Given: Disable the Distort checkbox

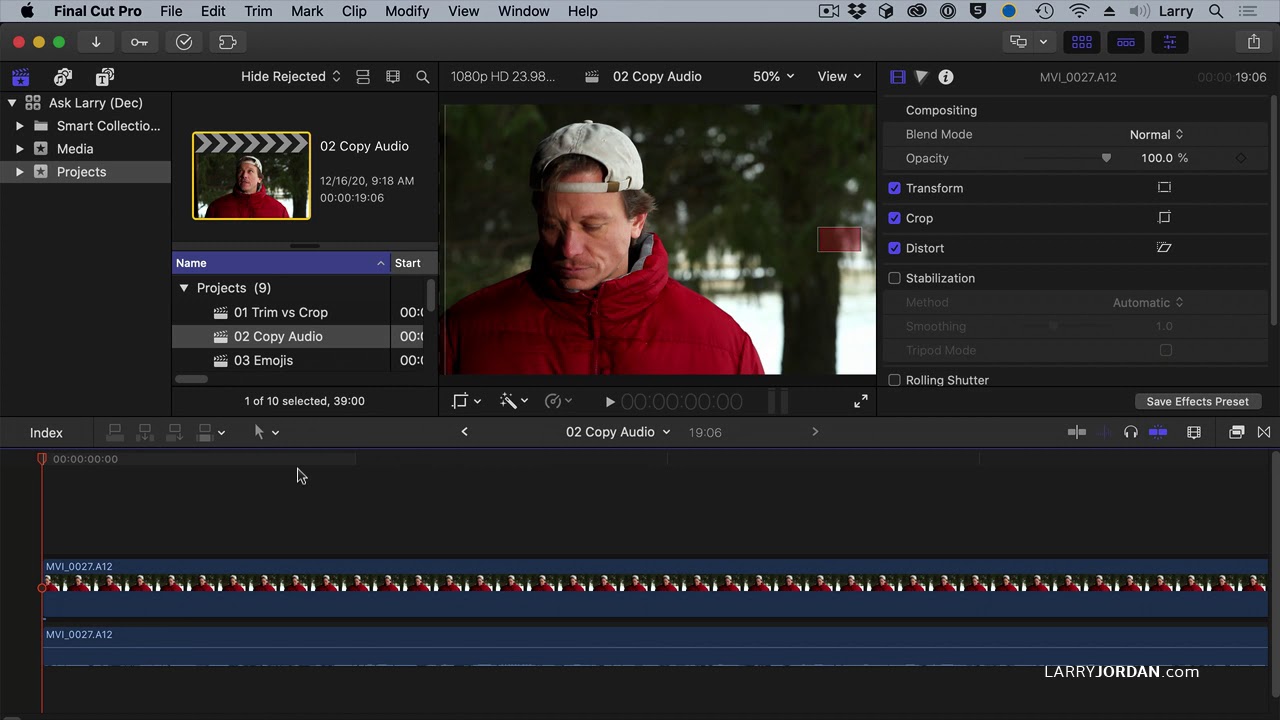Looking at the screenshot, I should (x=895, y=248).
